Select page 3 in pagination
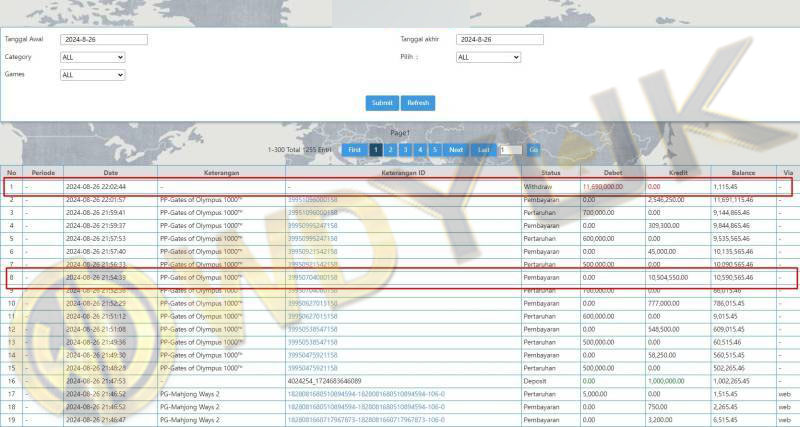The image size is (800, 427). (405, 149)
